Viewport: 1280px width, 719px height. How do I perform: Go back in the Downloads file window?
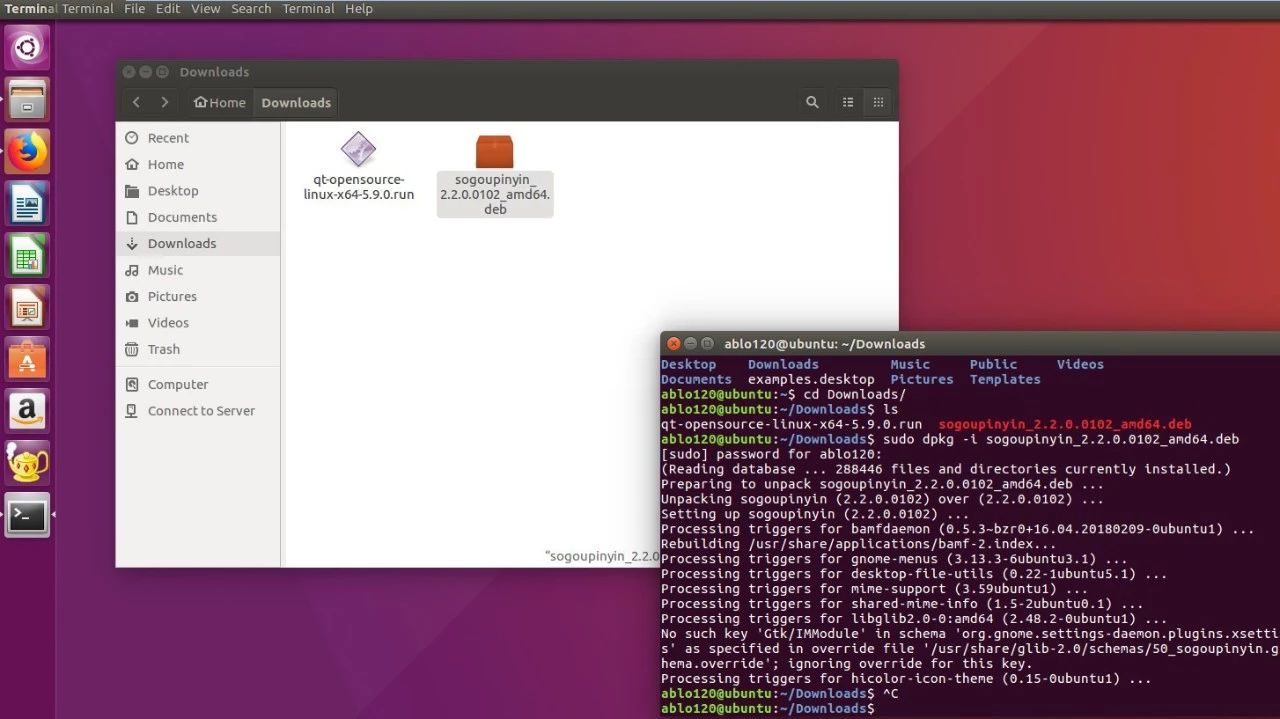(137, 102)
